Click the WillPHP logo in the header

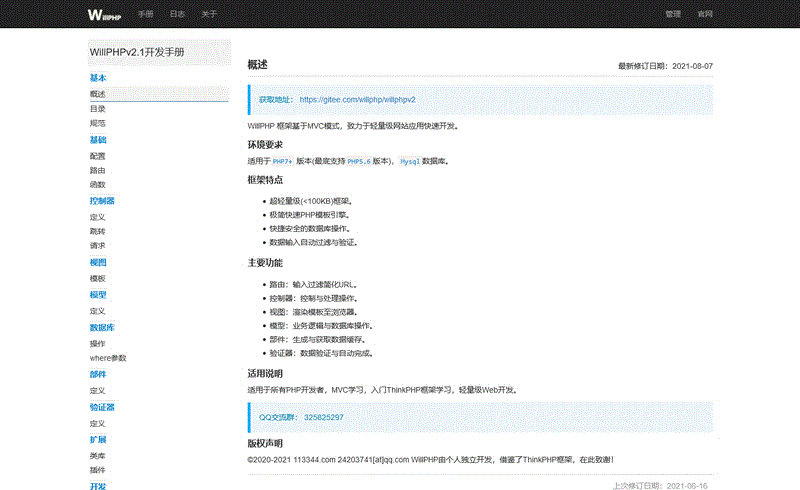[x=104, y=15]
